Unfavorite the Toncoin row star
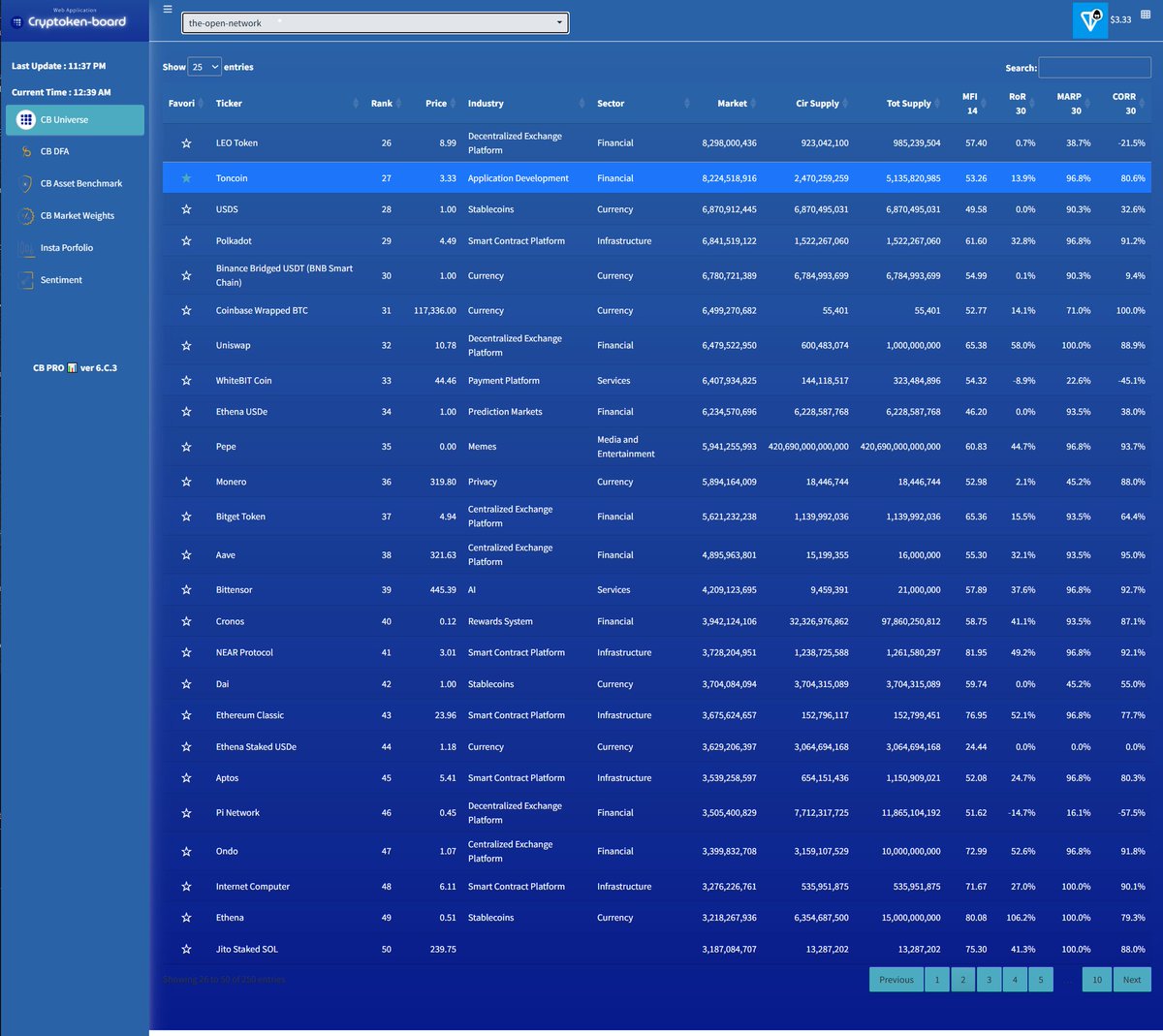The height and width of the screenshot is (1036, 1163). pos(186,178)
